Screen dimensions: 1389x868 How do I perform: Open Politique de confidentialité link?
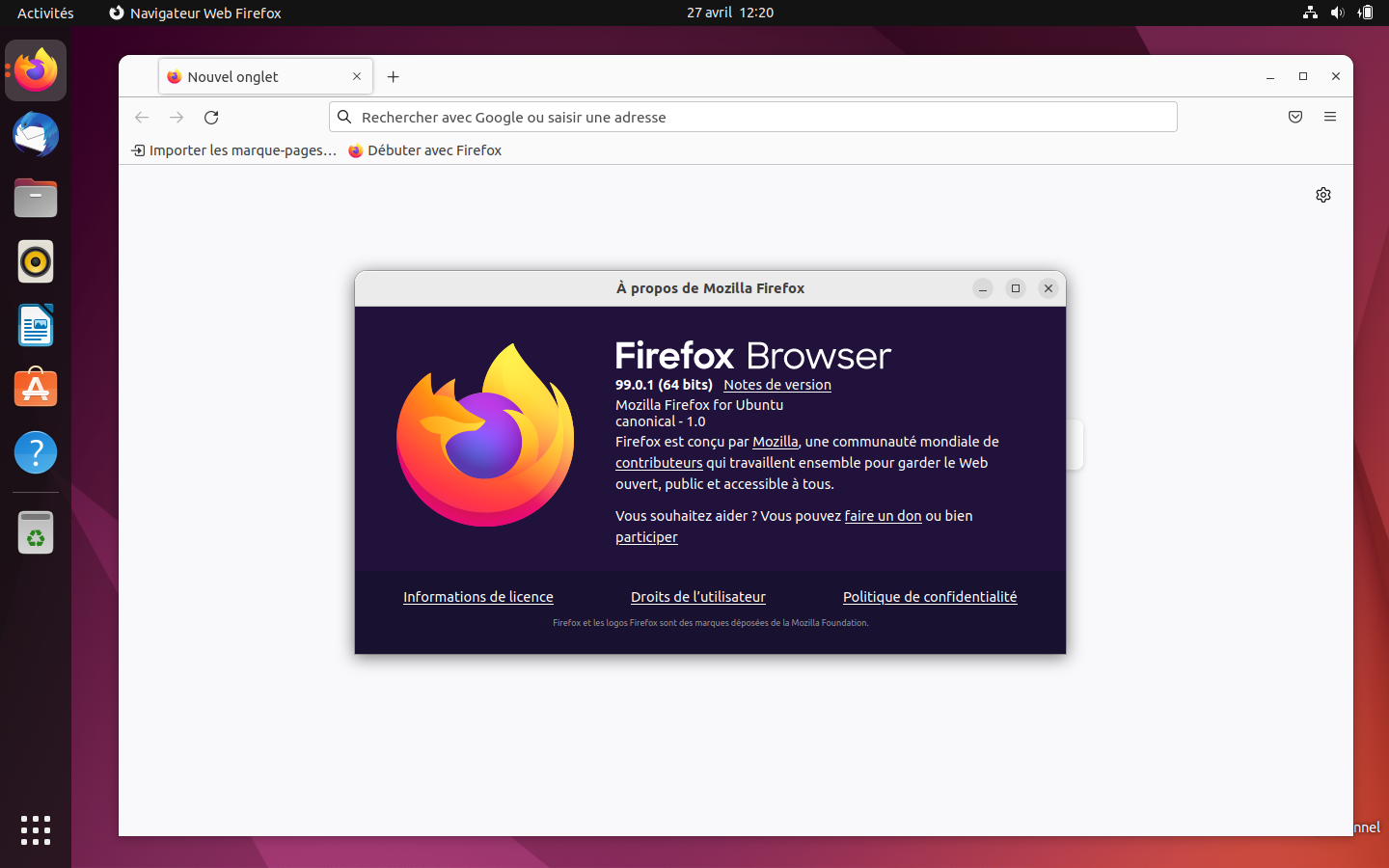click(x=930, y=597)
